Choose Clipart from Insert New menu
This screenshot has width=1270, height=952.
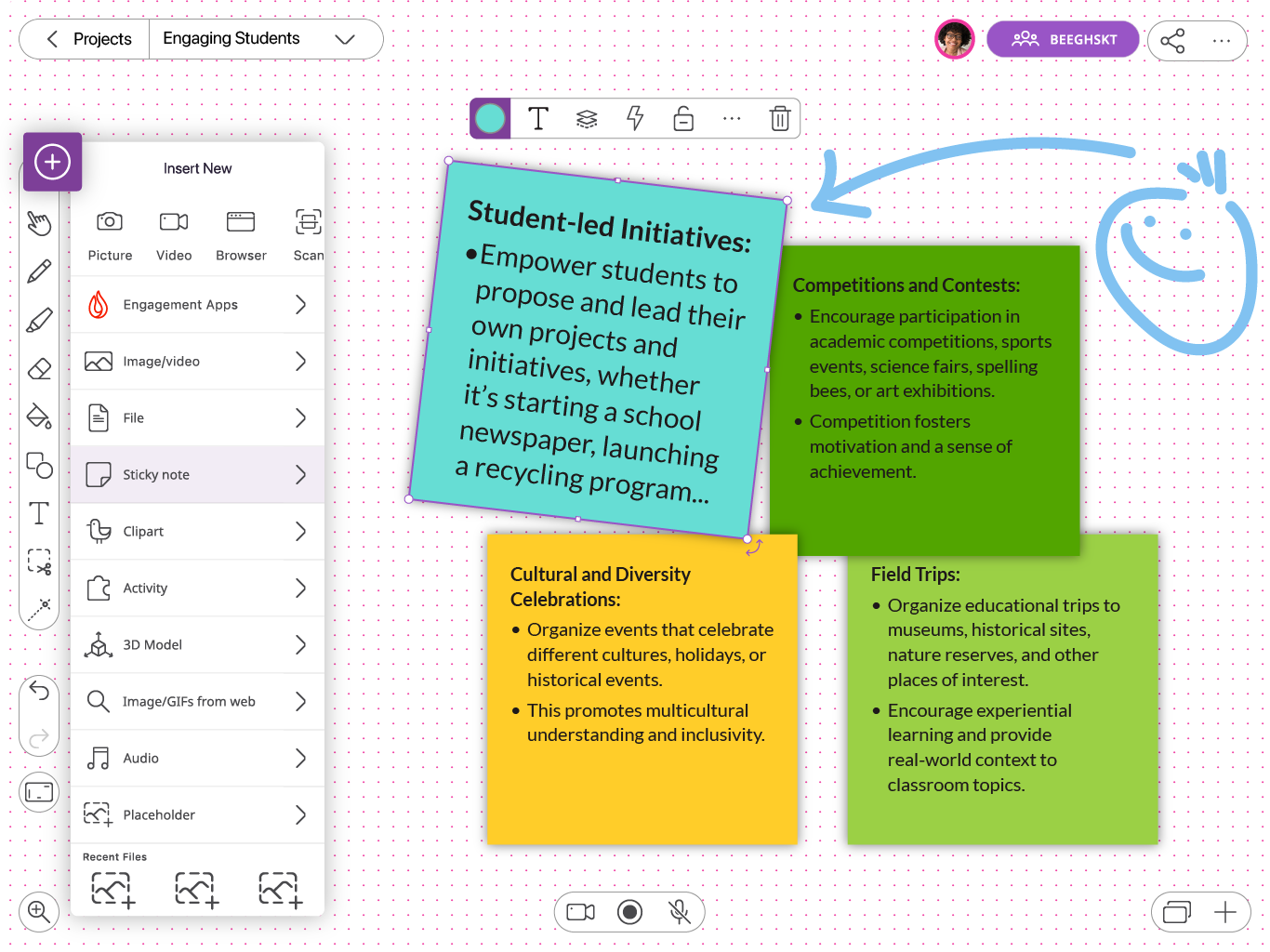(198, 532)
